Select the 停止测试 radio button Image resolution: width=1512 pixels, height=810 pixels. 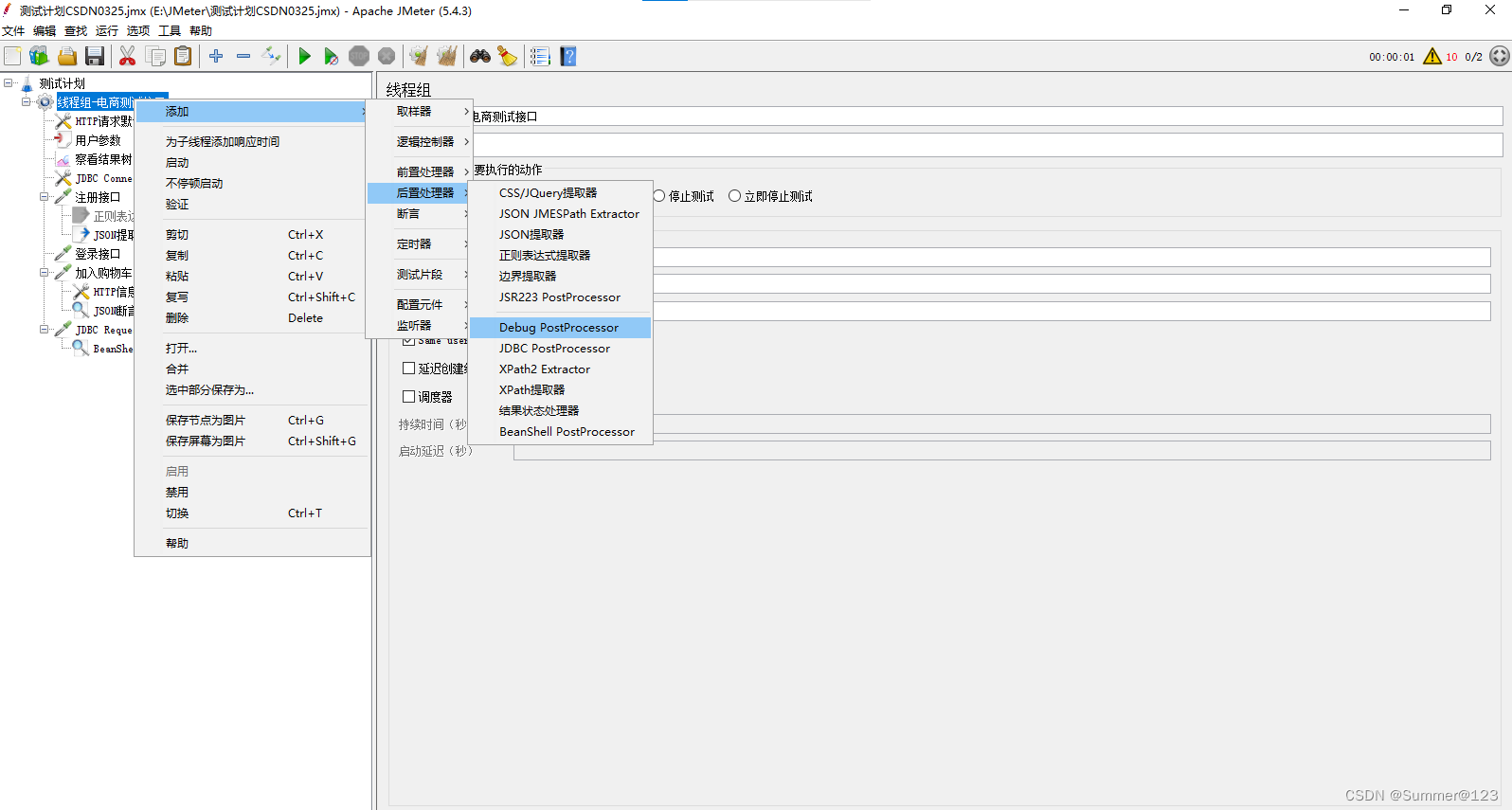click(659, 196)
